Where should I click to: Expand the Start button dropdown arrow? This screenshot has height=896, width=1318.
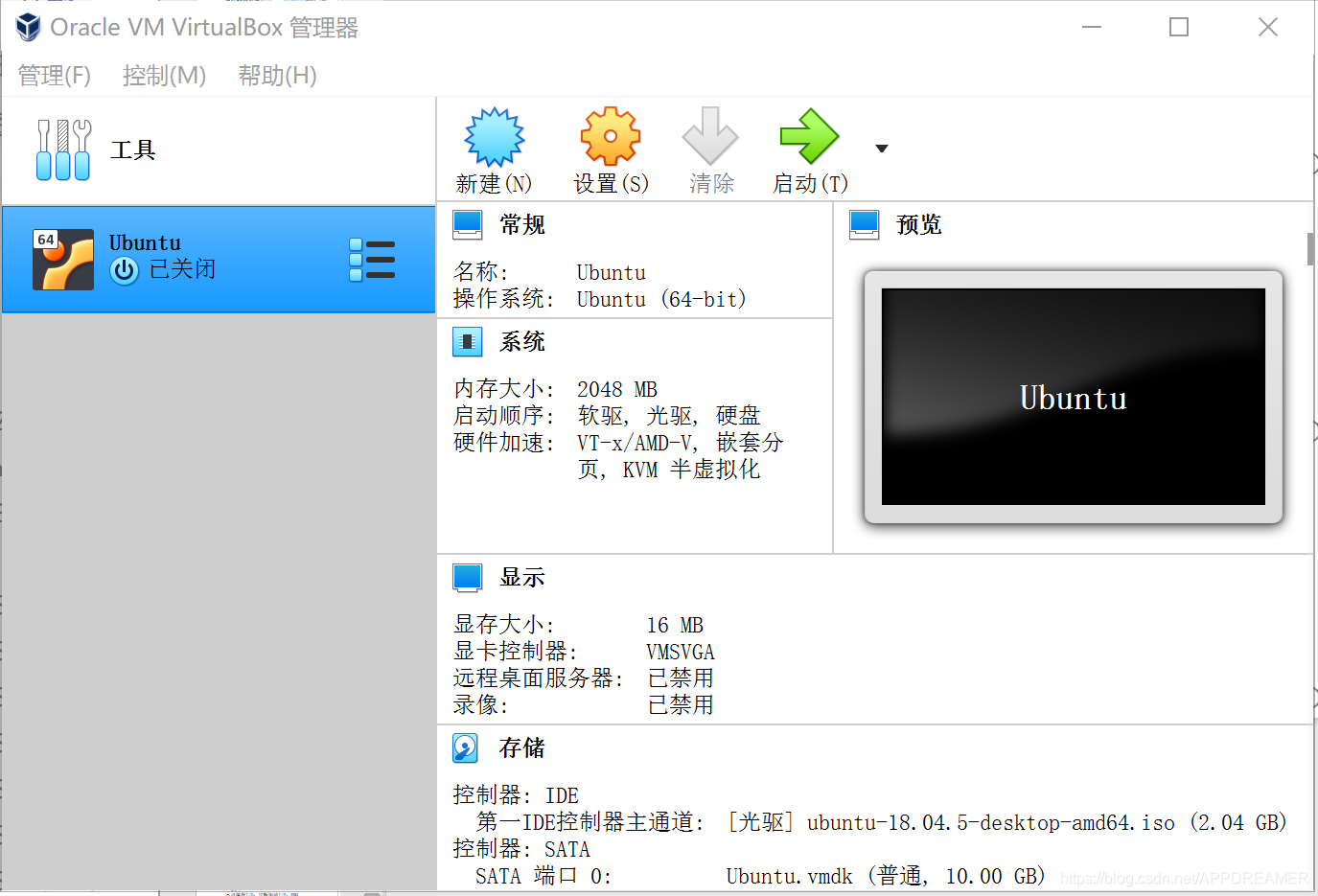pos(882,149)
